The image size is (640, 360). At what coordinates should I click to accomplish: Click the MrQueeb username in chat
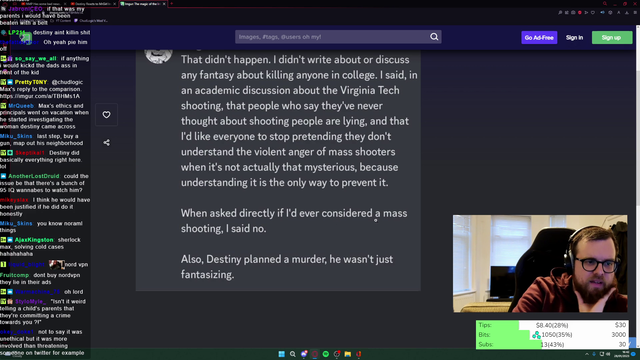pos(21,106)
